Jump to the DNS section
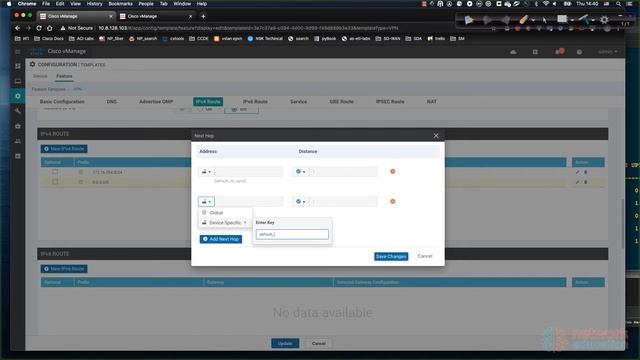 112,102
